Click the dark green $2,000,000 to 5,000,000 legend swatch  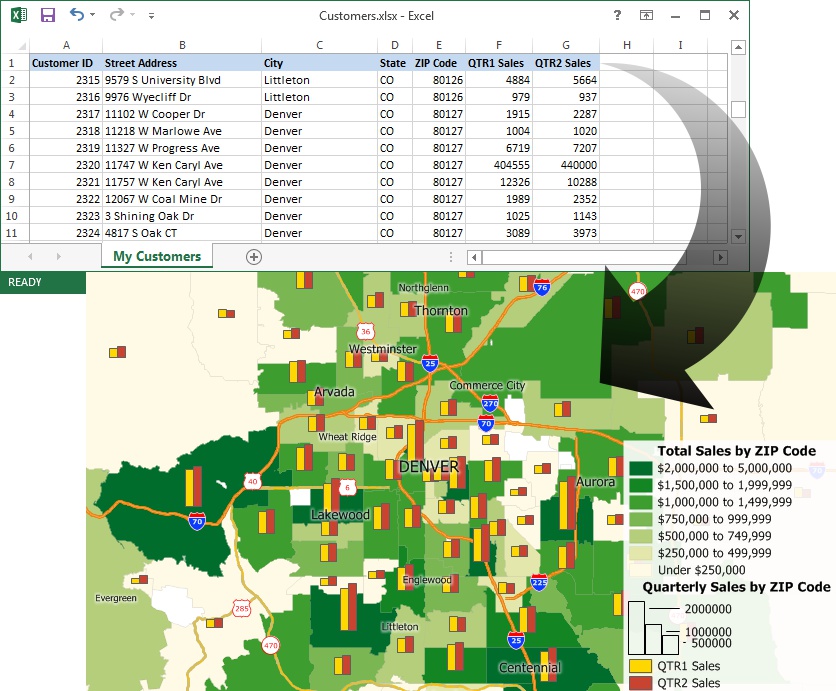[x=640, y=468]
